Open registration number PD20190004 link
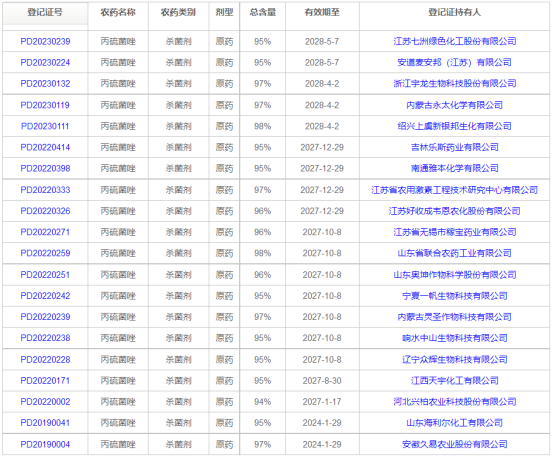The width and height of the screenshot is (554, 458). [45, 445]
